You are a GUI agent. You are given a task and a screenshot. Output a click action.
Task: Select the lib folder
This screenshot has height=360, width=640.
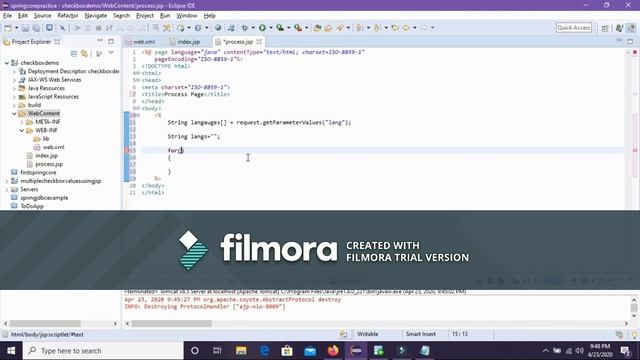point(46,139)
